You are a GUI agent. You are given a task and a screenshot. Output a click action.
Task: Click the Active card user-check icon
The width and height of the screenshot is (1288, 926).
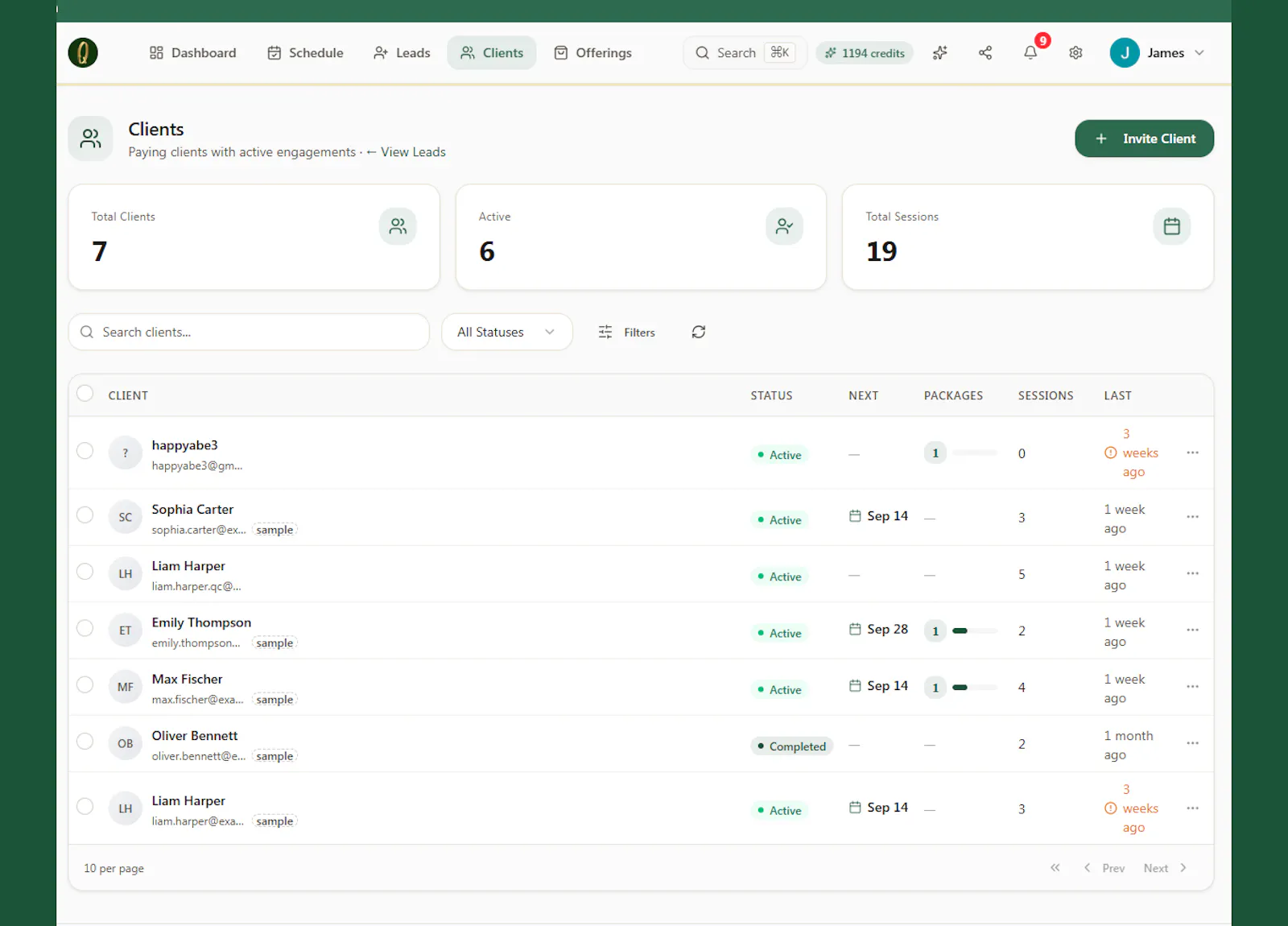tap(784, 226)
